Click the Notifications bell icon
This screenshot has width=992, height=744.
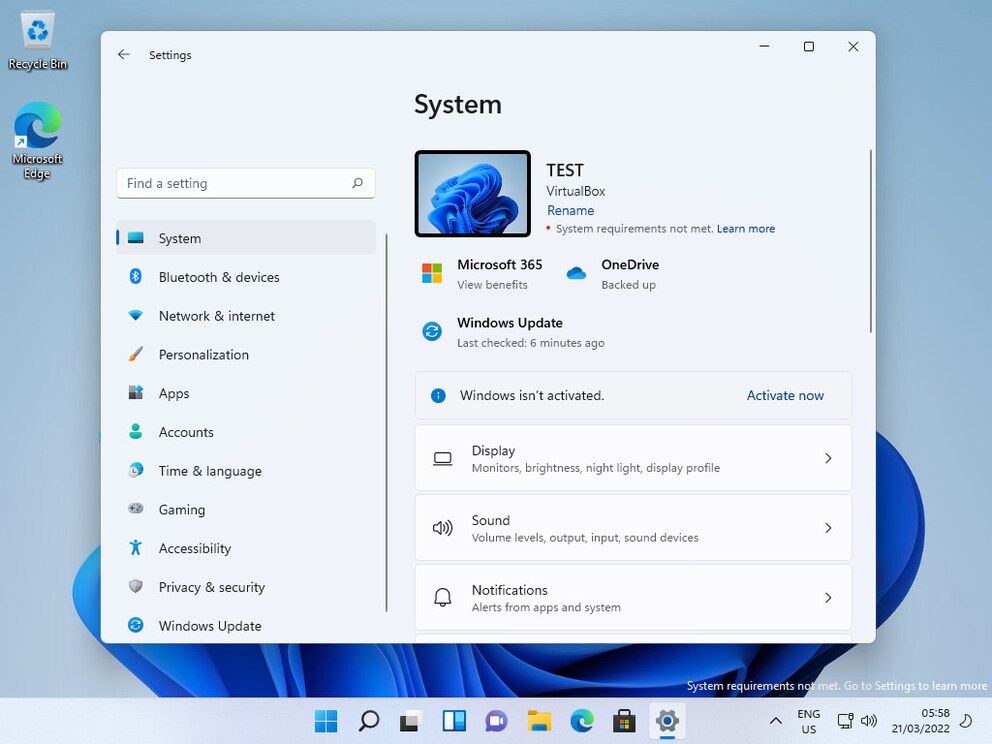tap(442, 597)
